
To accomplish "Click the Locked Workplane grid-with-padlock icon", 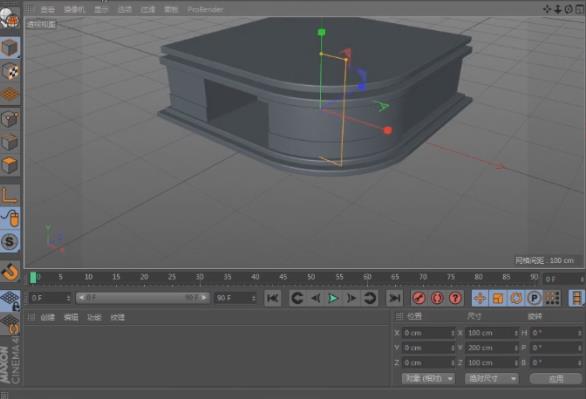I will (x=10, y=300).
